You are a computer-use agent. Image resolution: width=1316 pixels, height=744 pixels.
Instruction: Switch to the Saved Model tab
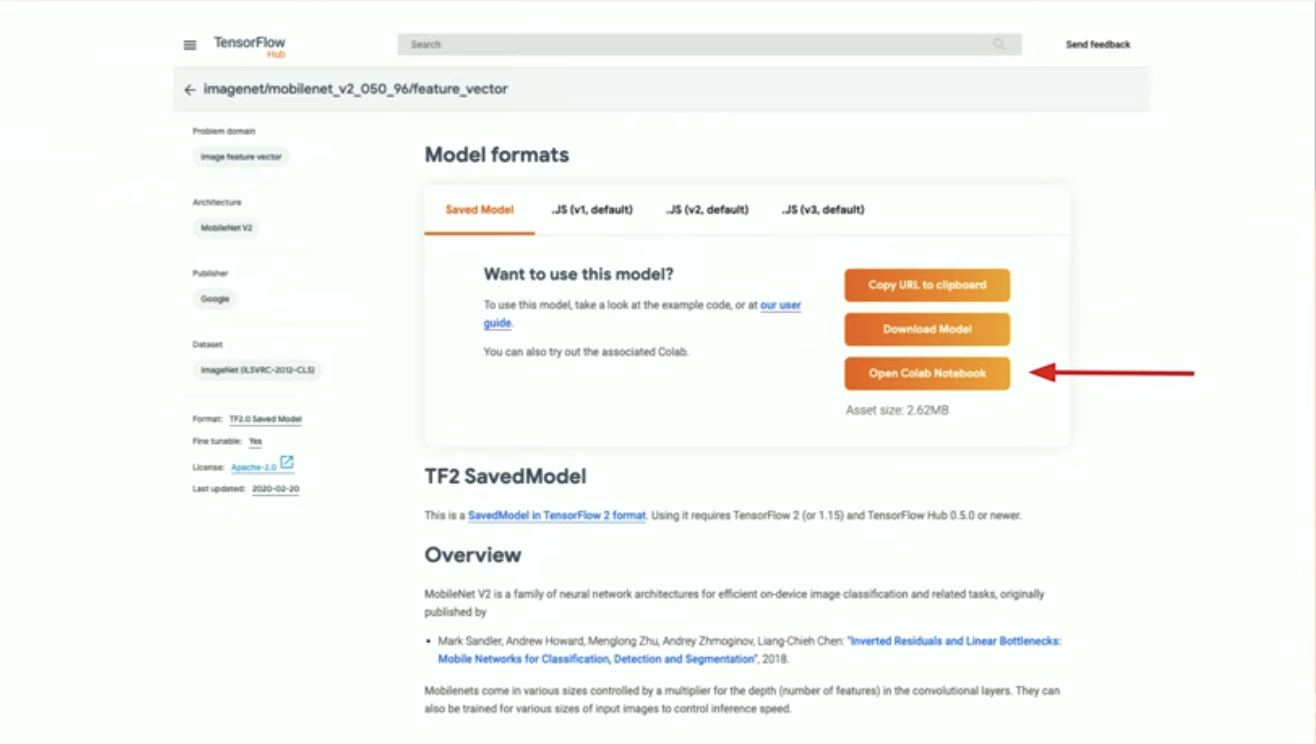click(x=479, y=210)
